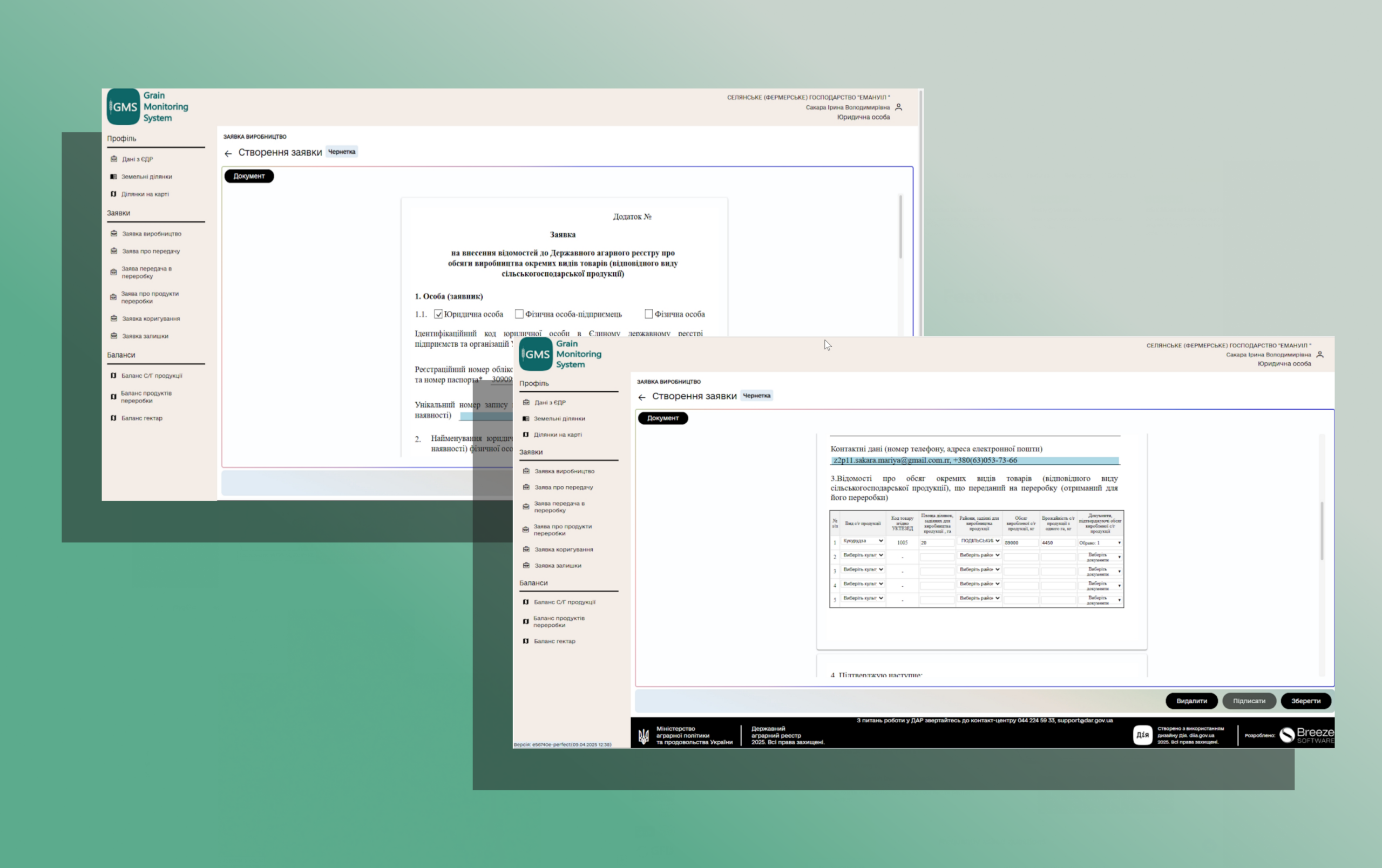This screenshot has height=868, width=1382.
Task: Check the last Фізична особа checkbox
Action: [648, 314]
